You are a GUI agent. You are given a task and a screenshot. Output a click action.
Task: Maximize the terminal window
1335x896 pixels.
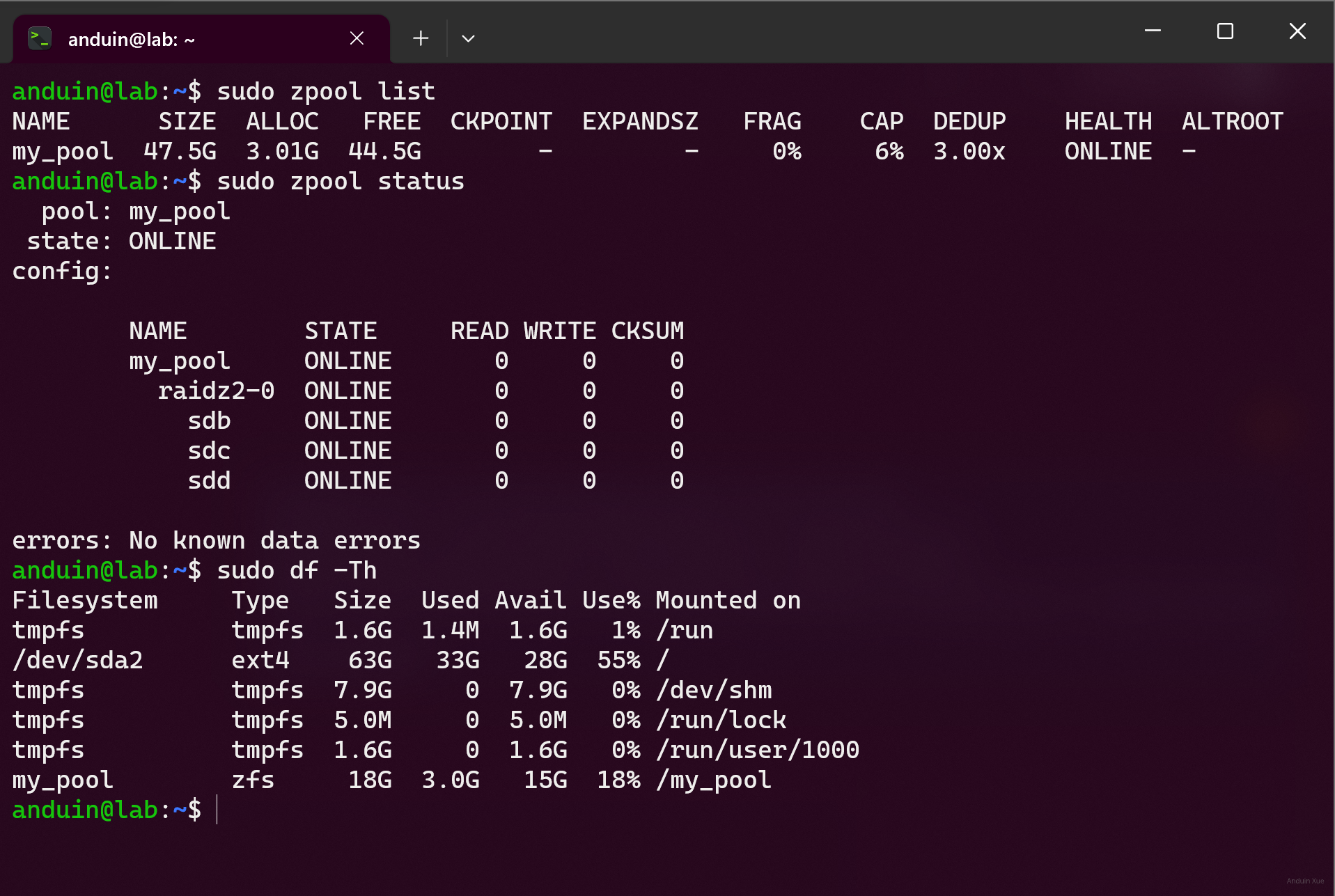tap(1225, 31)
